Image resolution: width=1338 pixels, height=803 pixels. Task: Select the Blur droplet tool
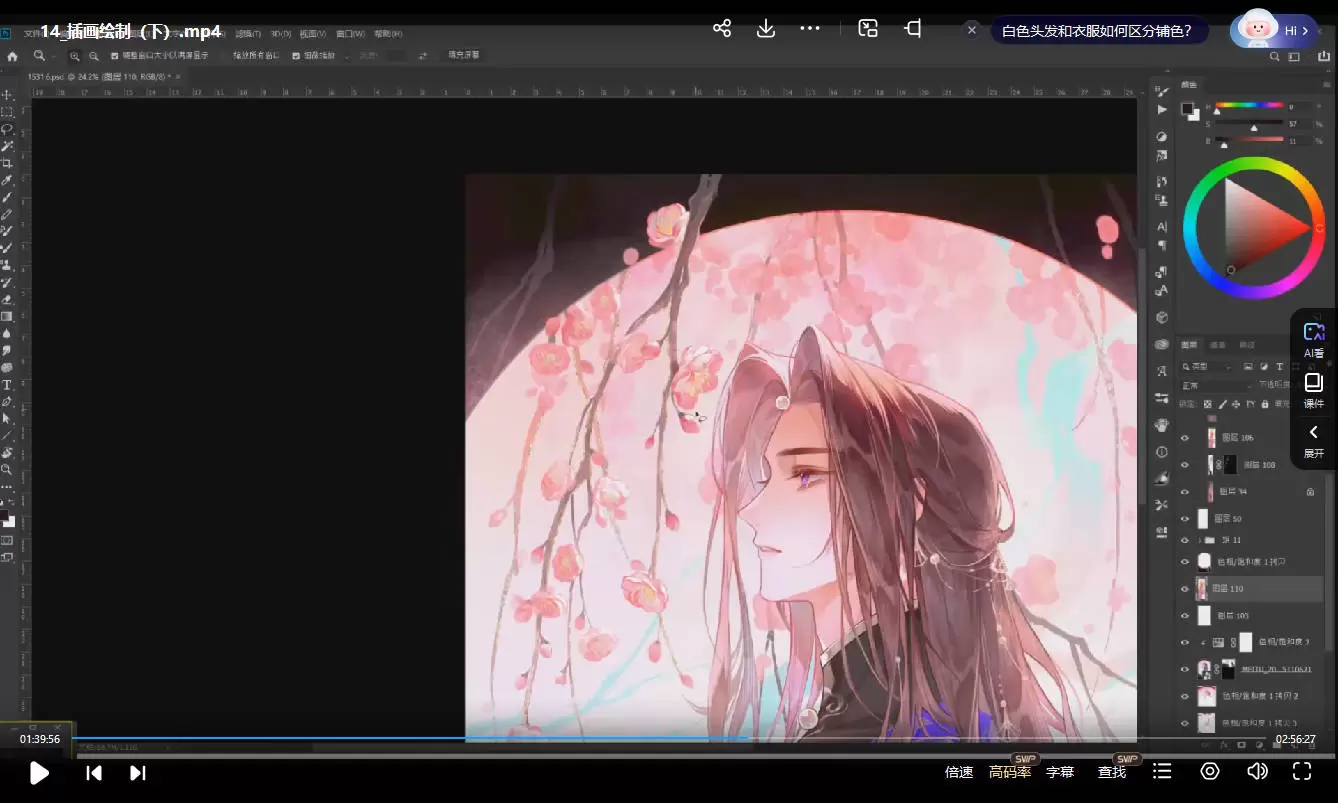click(x=7, y=333)
